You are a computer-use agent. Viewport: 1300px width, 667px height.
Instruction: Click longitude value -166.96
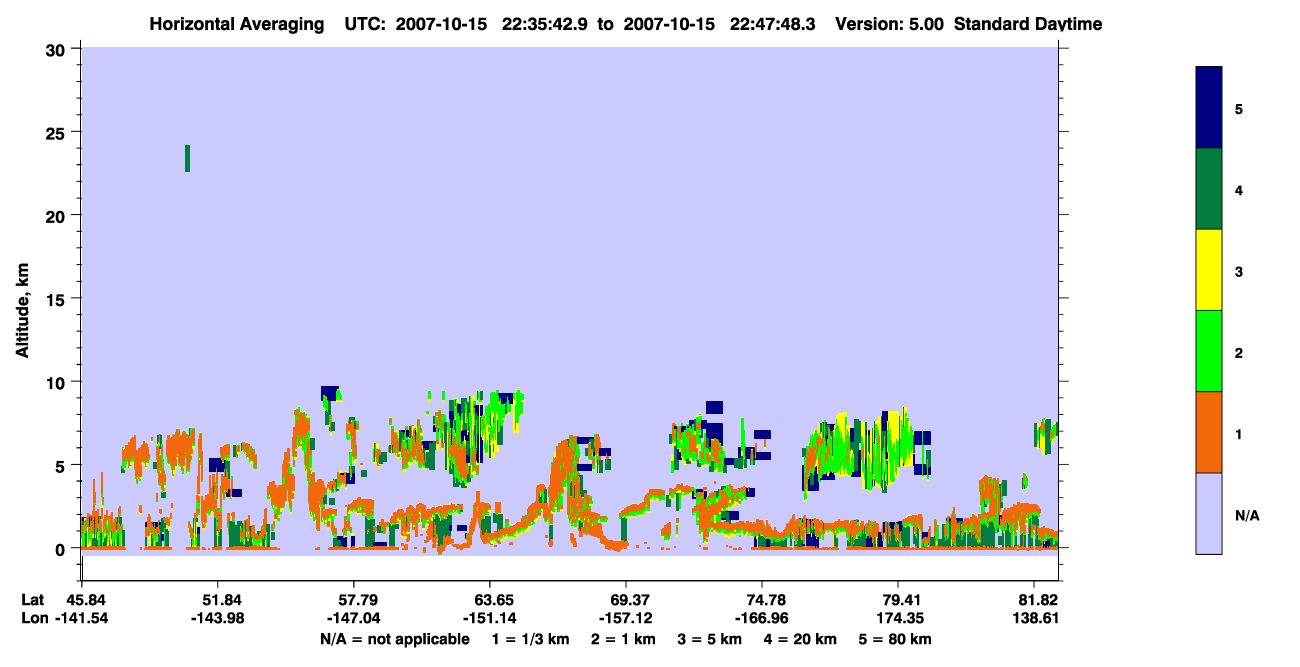click(762, 618)
